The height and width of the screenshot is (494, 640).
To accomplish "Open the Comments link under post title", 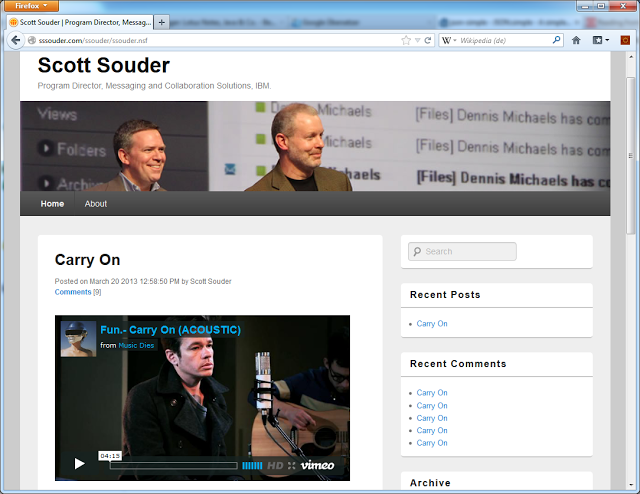I will coord(72,292).
